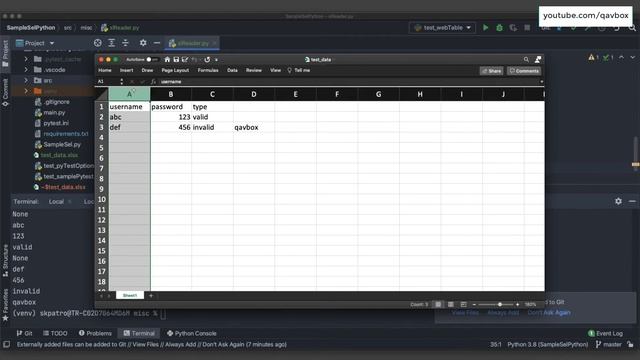
Task: Open the Python Console tool window tab
Action: (x=191, y=333)
